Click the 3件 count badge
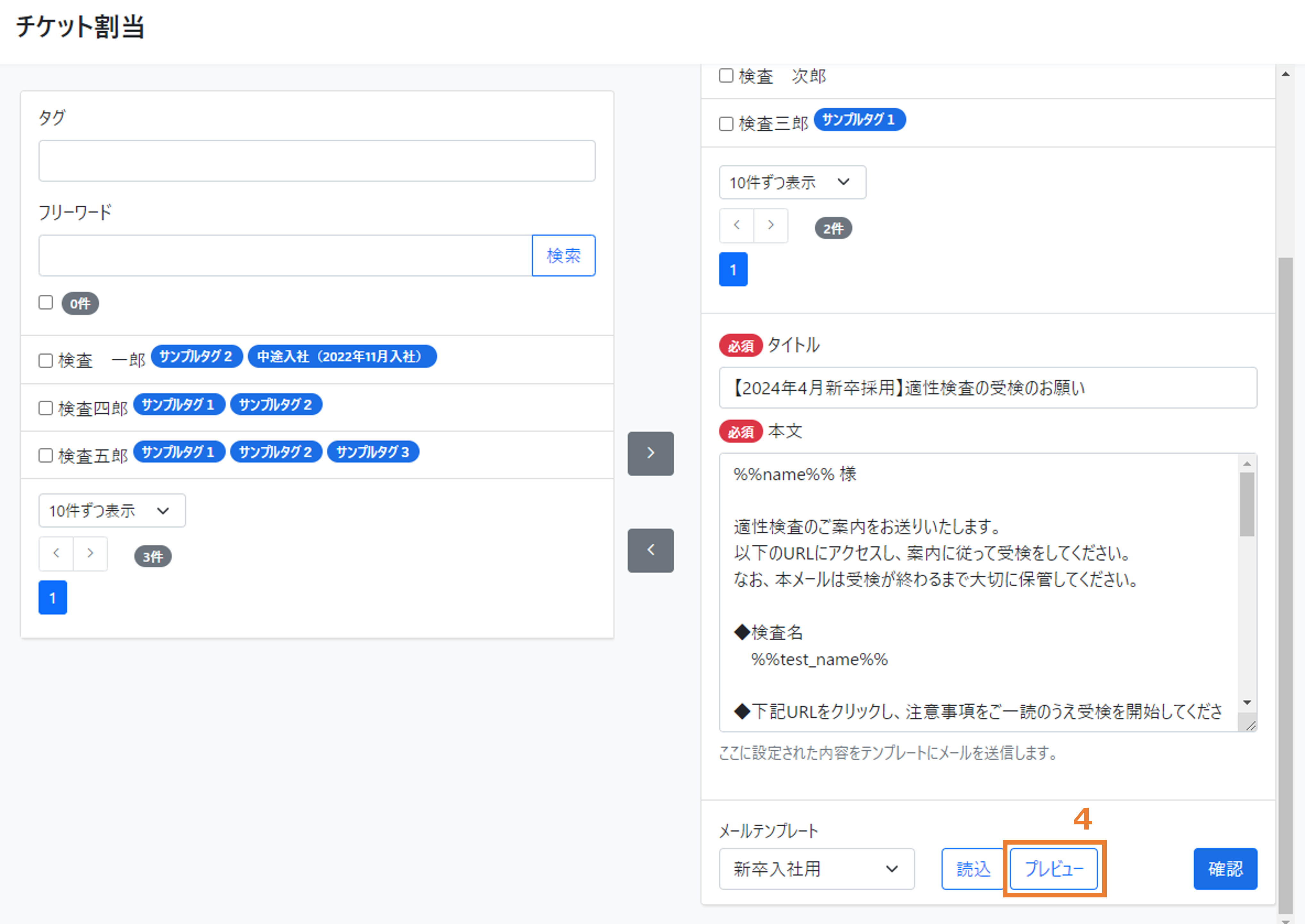Viewport: 1305px width, 924px height. 152,556
